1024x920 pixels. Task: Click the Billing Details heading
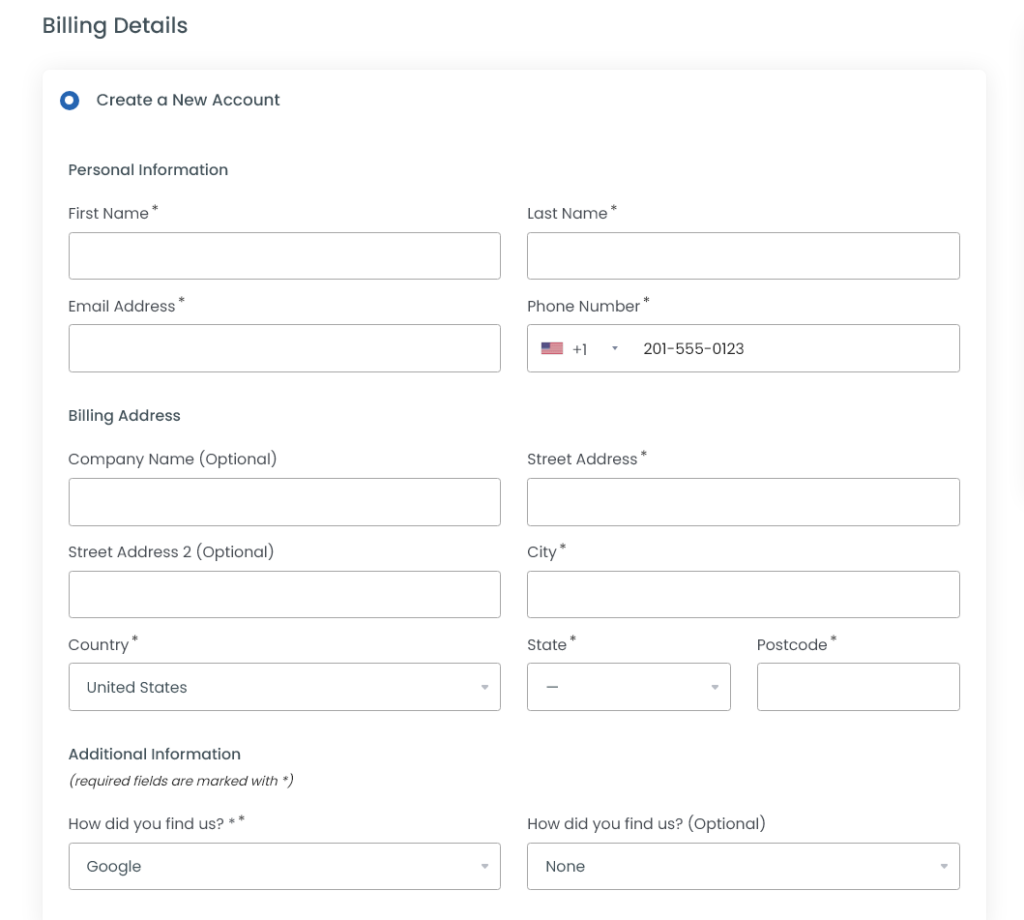(x=115, y=25)
